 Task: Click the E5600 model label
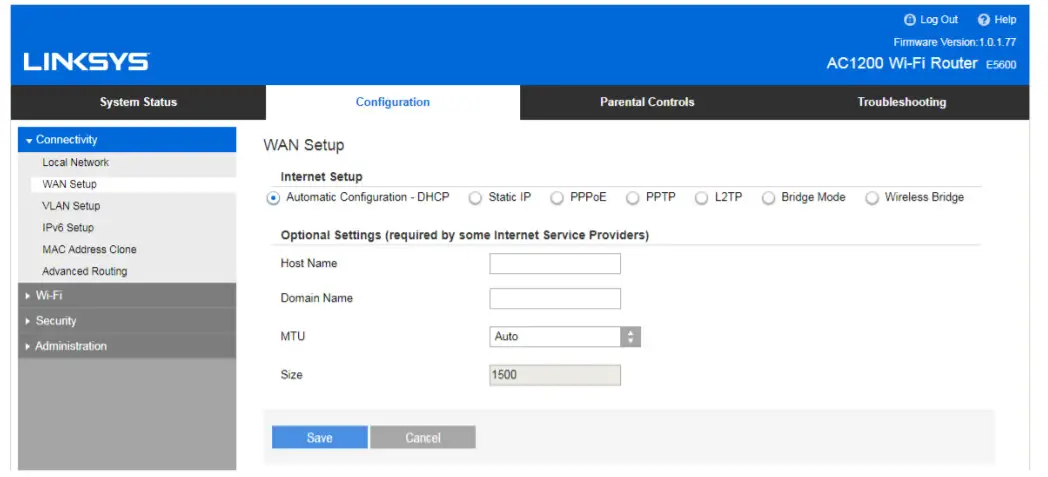[x=1001, y=65]
